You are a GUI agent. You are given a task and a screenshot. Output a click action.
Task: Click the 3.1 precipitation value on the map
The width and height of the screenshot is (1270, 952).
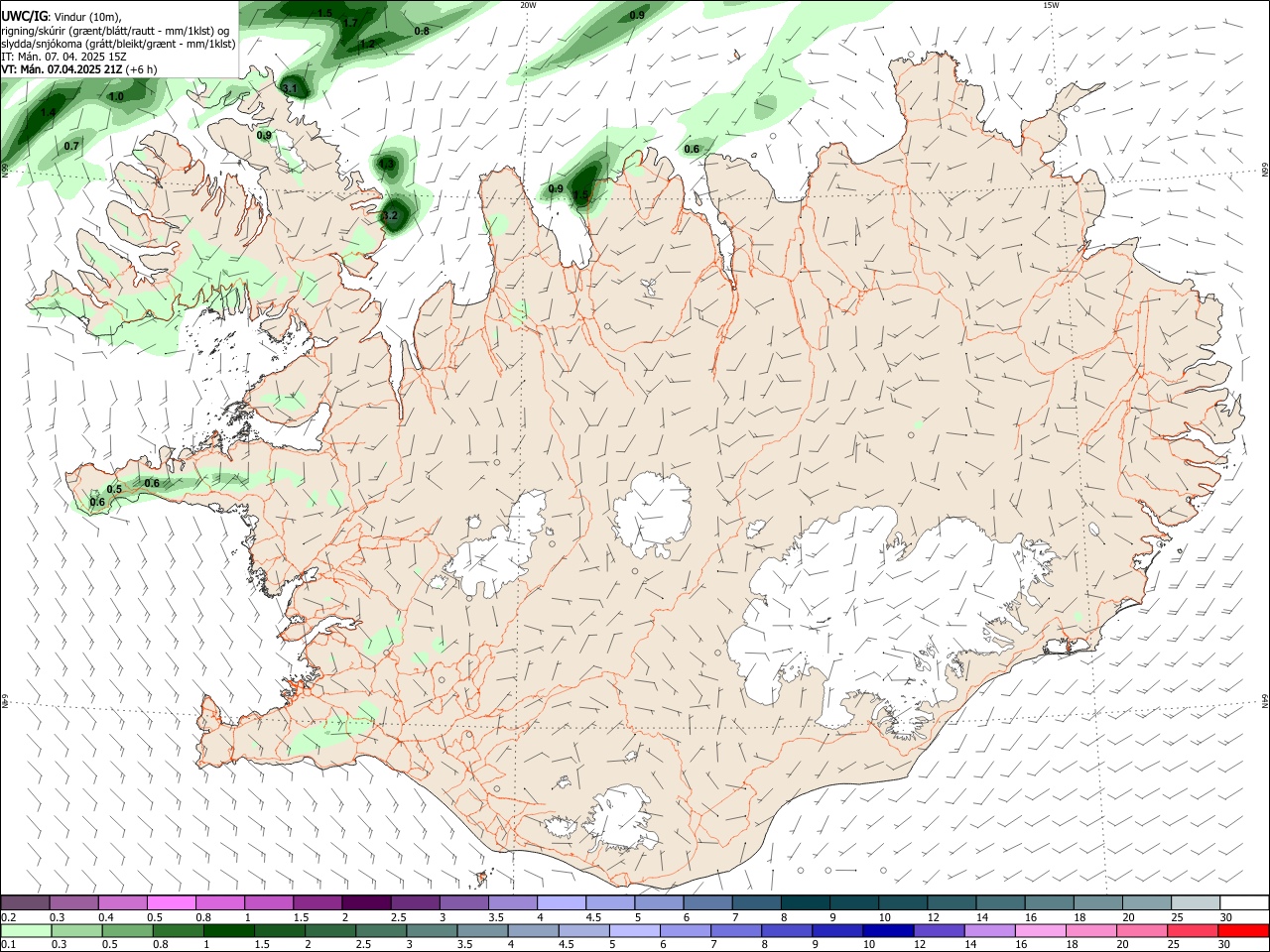click(290, 89)
